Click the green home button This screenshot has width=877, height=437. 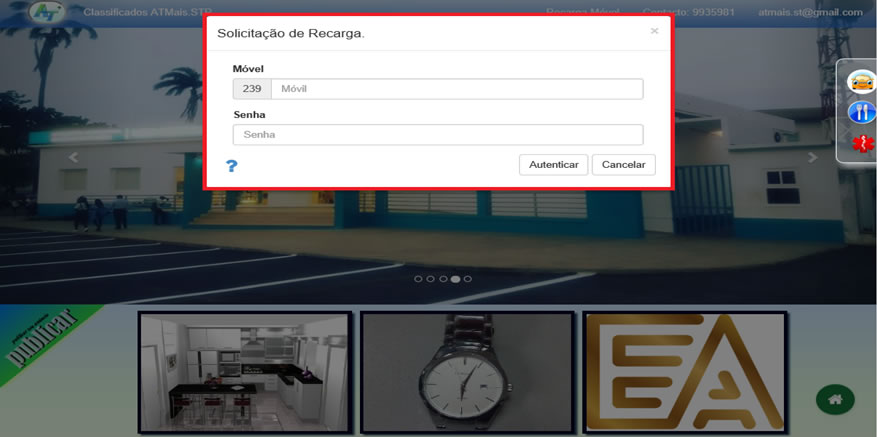coord(835,399)
